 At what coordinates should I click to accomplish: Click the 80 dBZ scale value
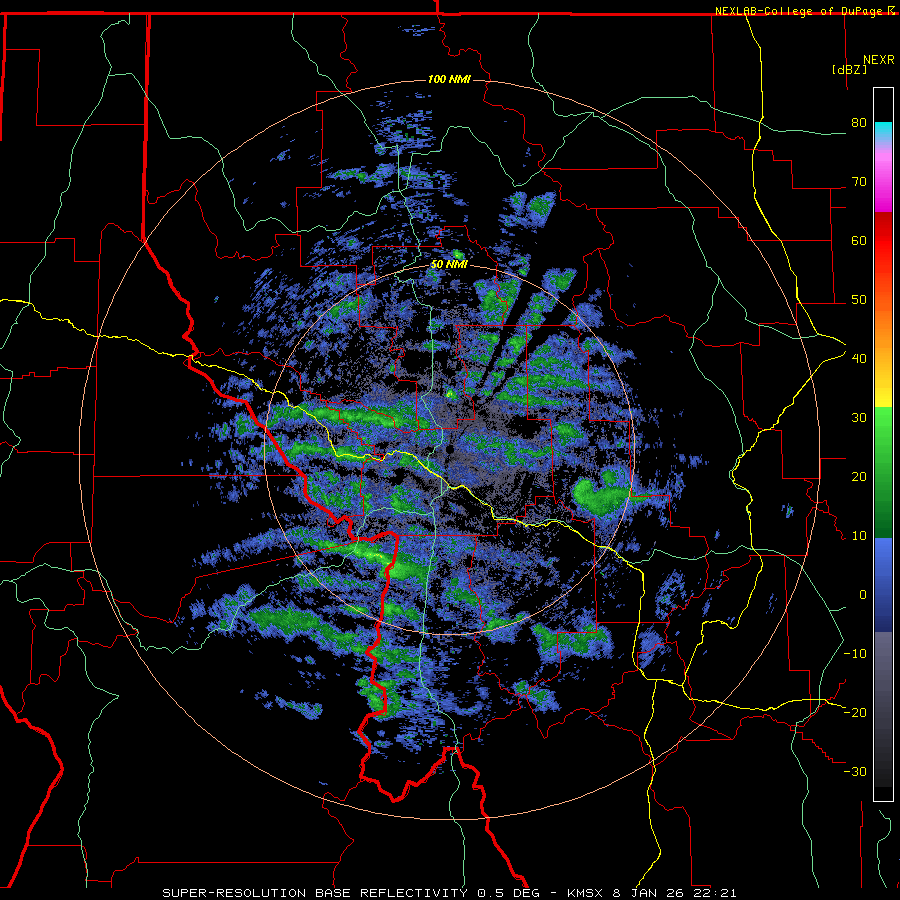859,123
